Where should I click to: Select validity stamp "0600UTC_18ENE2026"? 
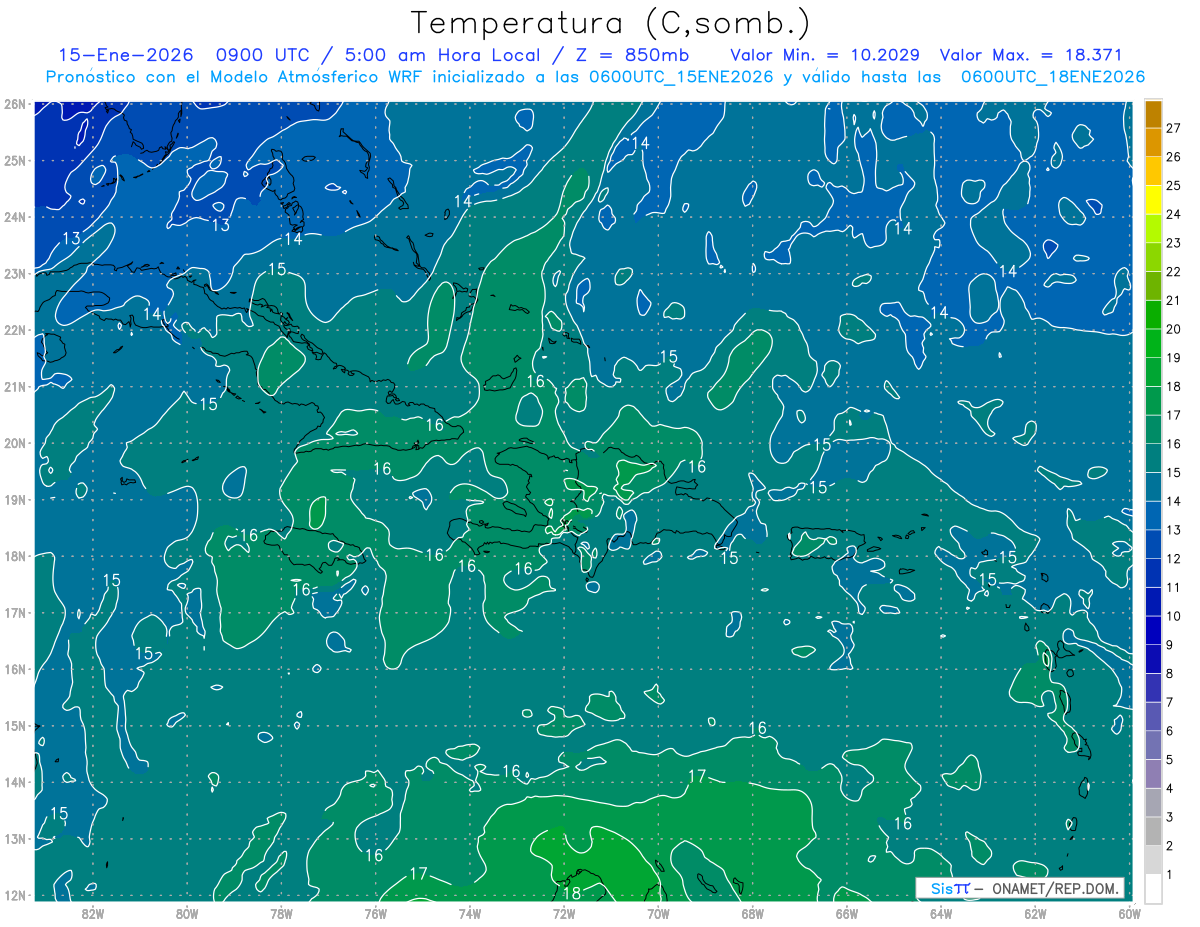point(1052,77)
